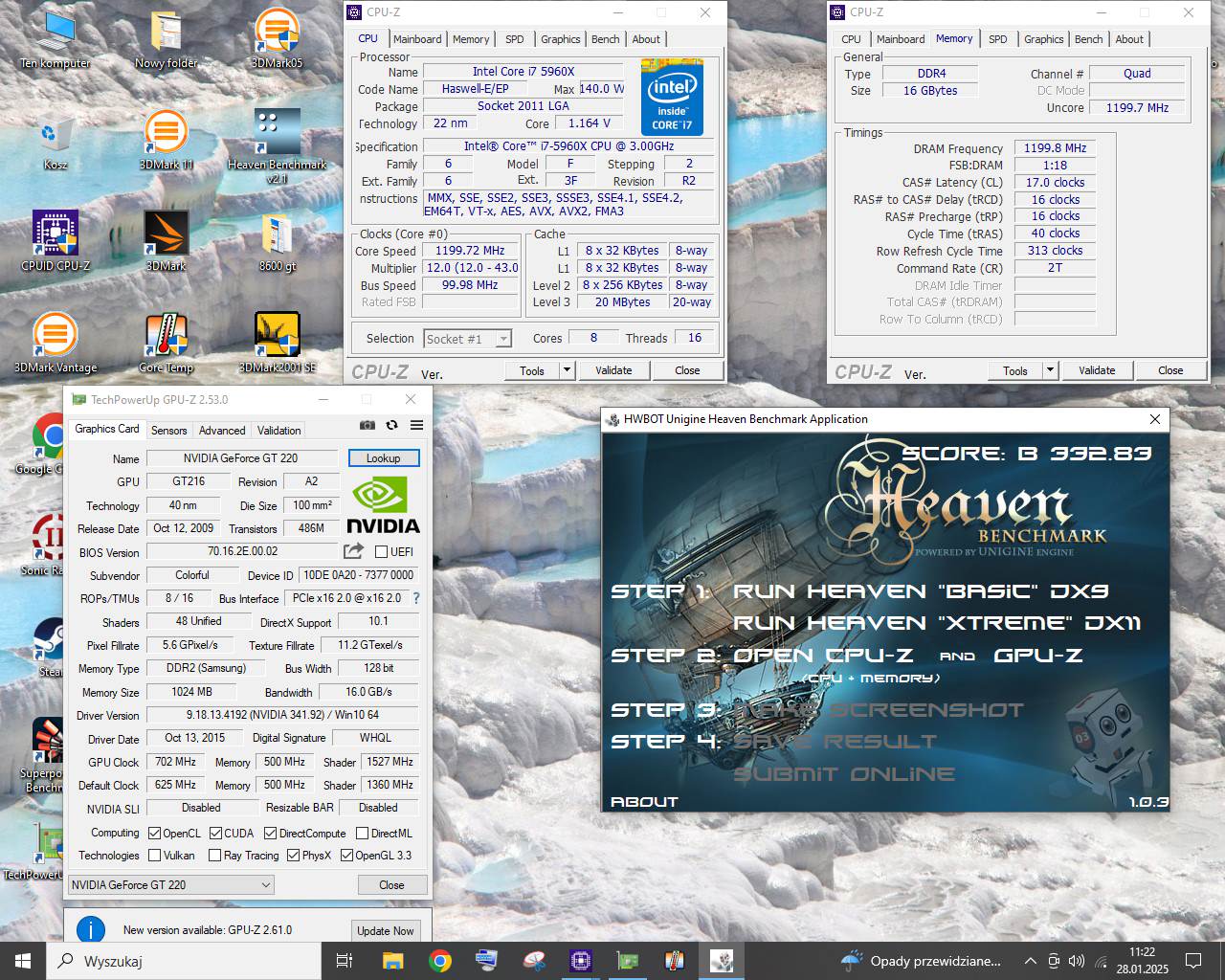The image size is (1225, 980).
Task: Open the GPU selection dropdown NVIDIA GeForce GT 220
Action: 171,885
